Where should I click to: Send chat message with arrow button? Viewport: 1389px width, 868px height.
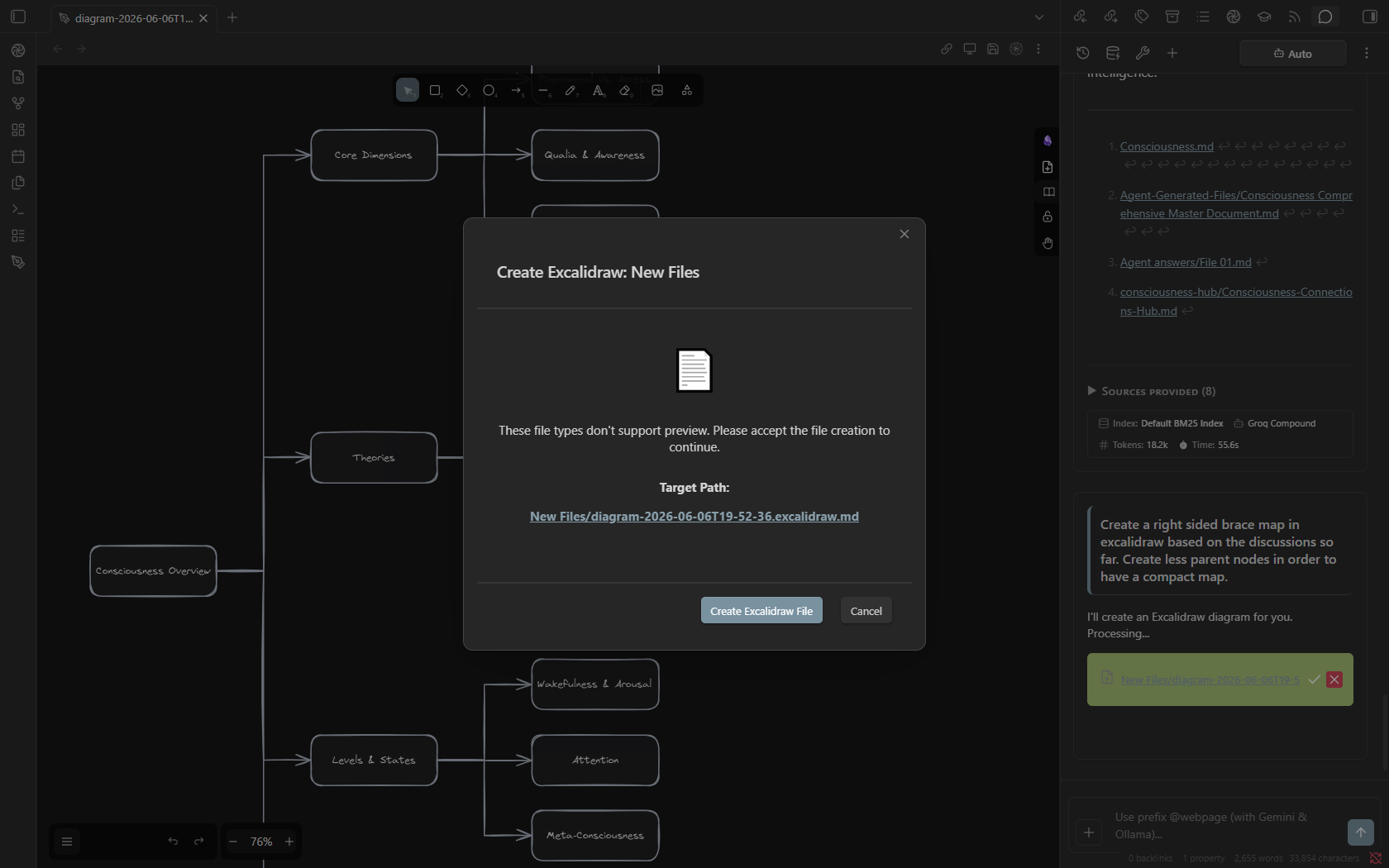(x=1360, y=832)
